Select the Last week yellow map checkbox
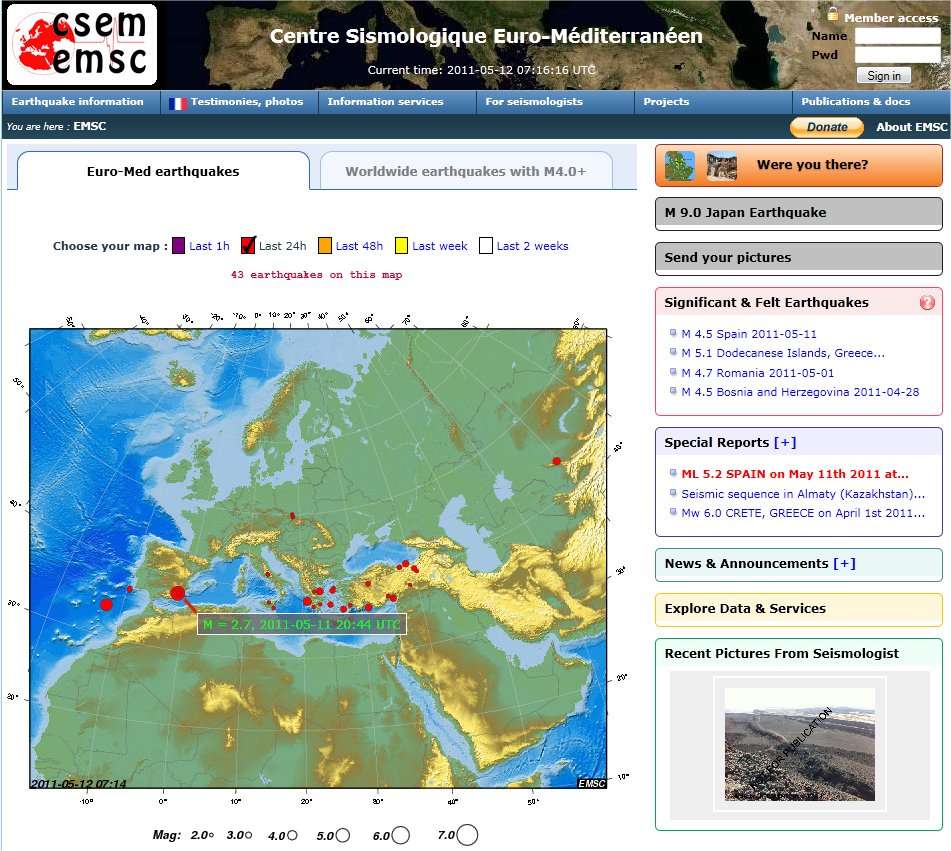Image resolution: width=951 pixels, height=851 pixels. 402,246
